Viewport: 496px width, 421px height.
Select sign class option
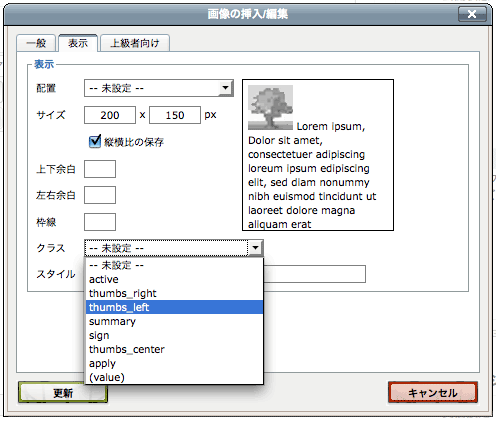(174, 335)
